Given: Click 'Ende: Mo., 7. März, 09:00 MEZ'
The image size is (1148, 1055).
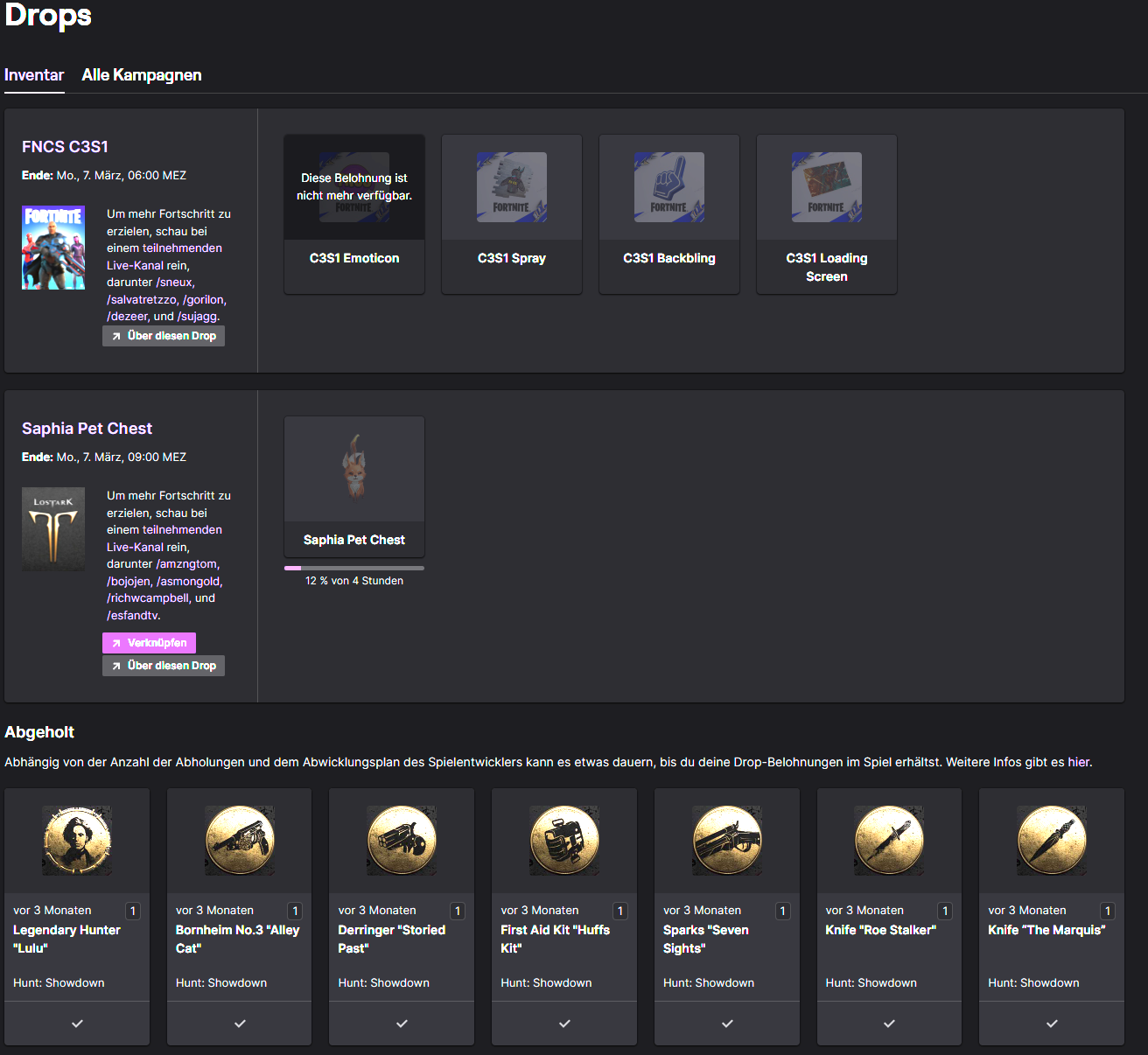Looking at the screenshot, I should pos(104,458).
